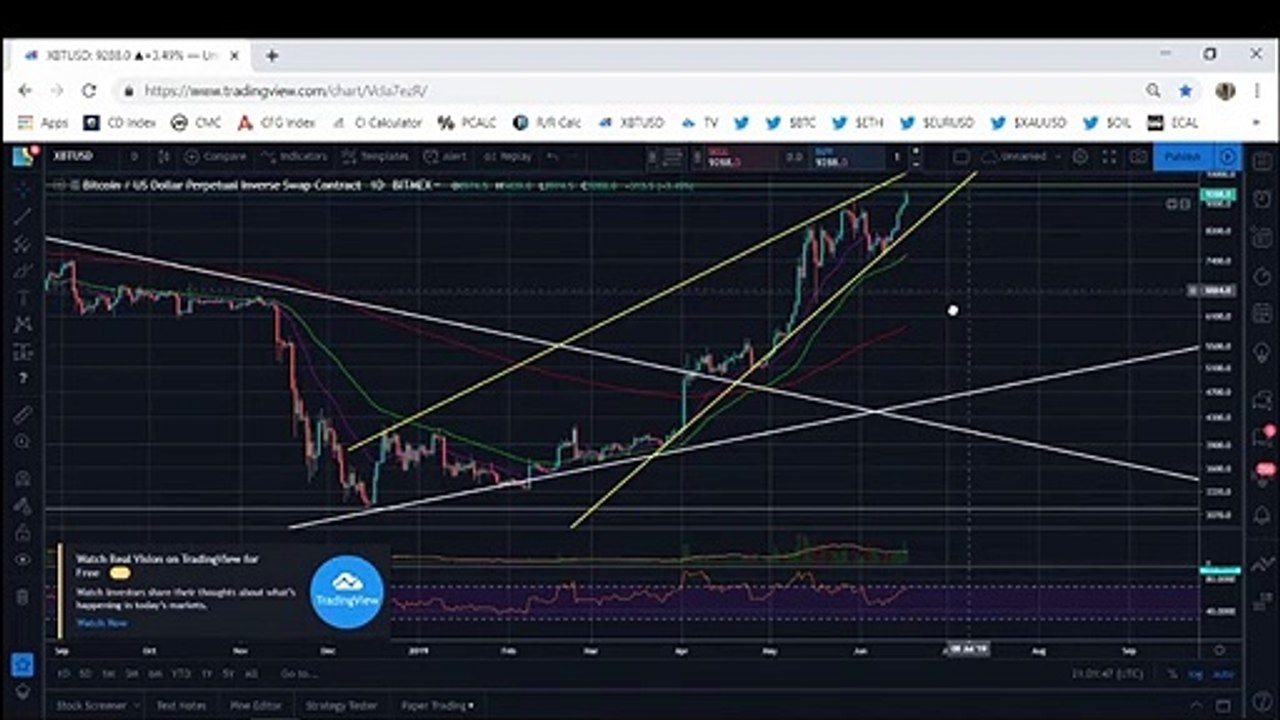Screen dimensions: 1280x720
Task: Click the Sell price button
Action: click(x=741, y=157)
